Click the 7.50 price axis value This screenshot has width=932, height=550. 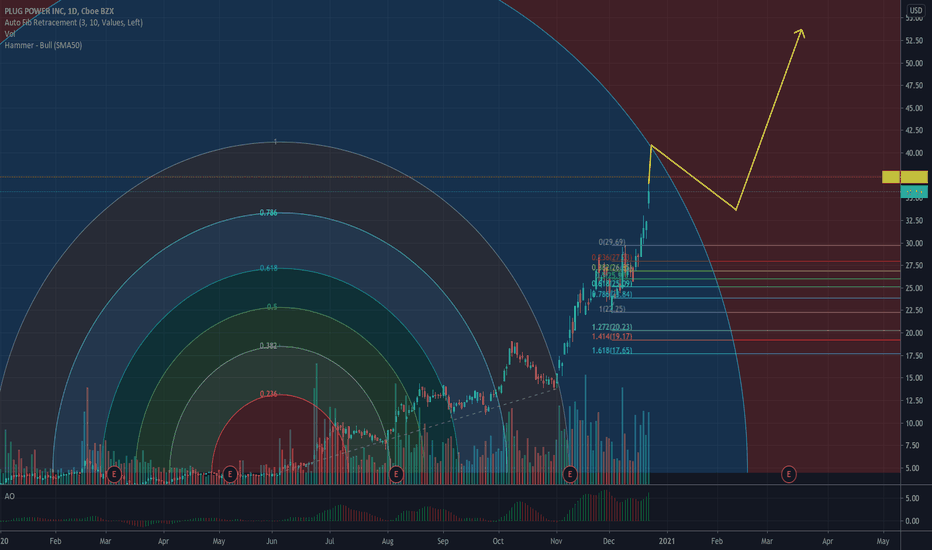913,445
